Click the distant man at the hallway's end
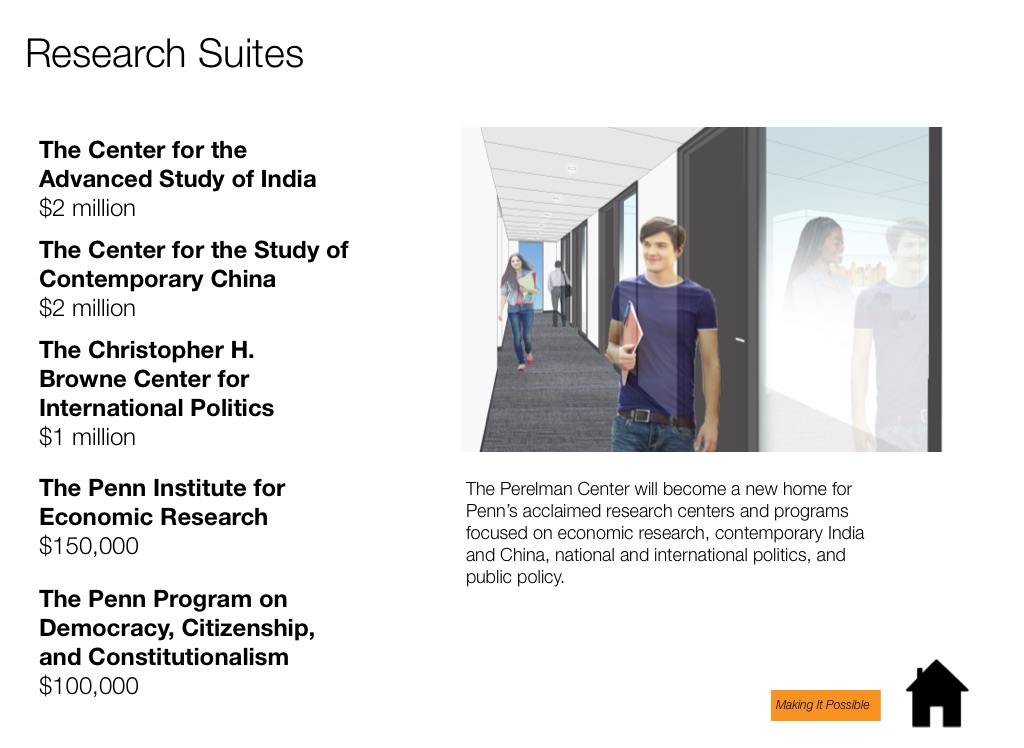This screenshot has height=748, width=1024. [556, 292]
